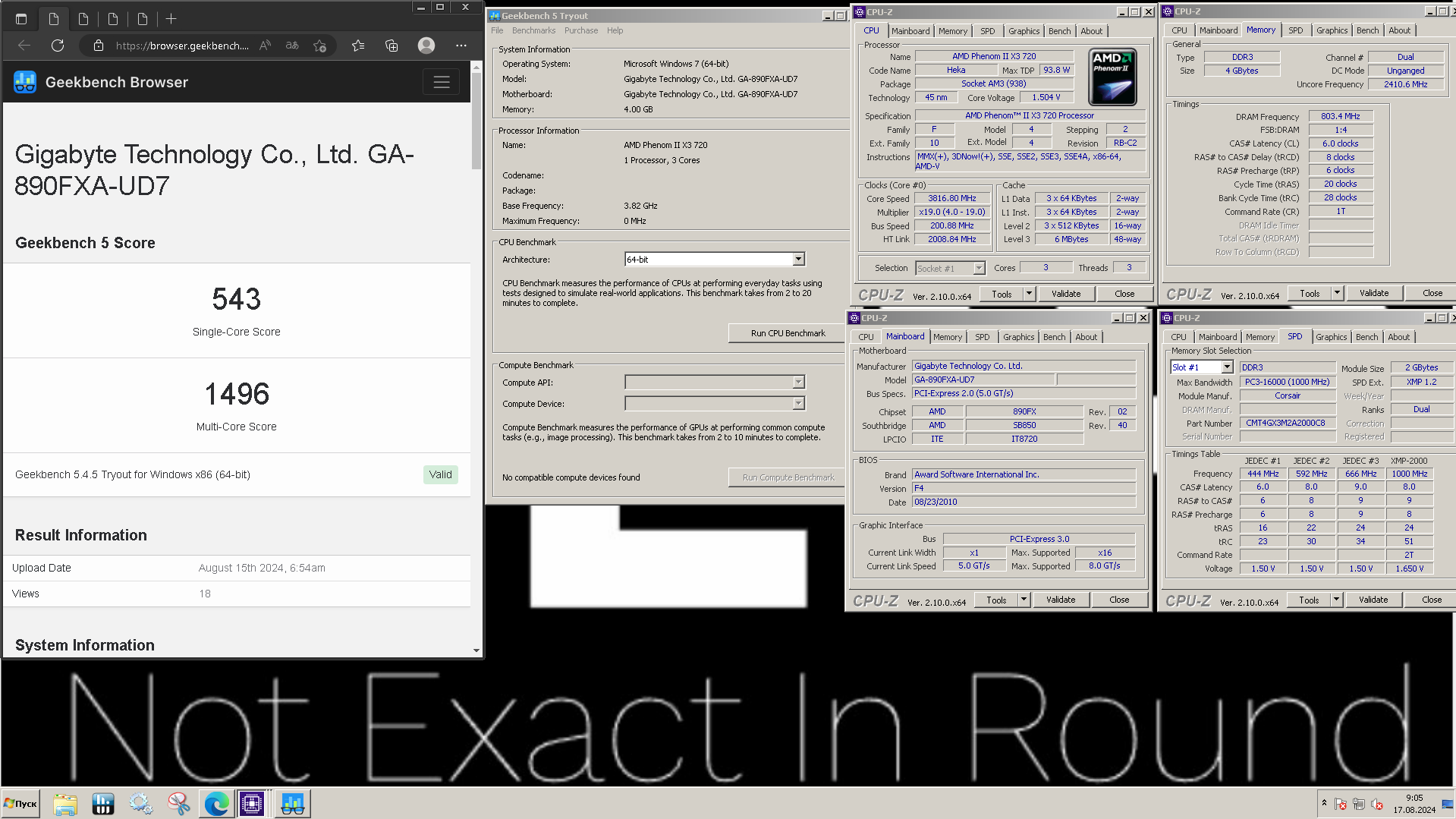
Task: View site information lock icon
Action: click(99, 46)
